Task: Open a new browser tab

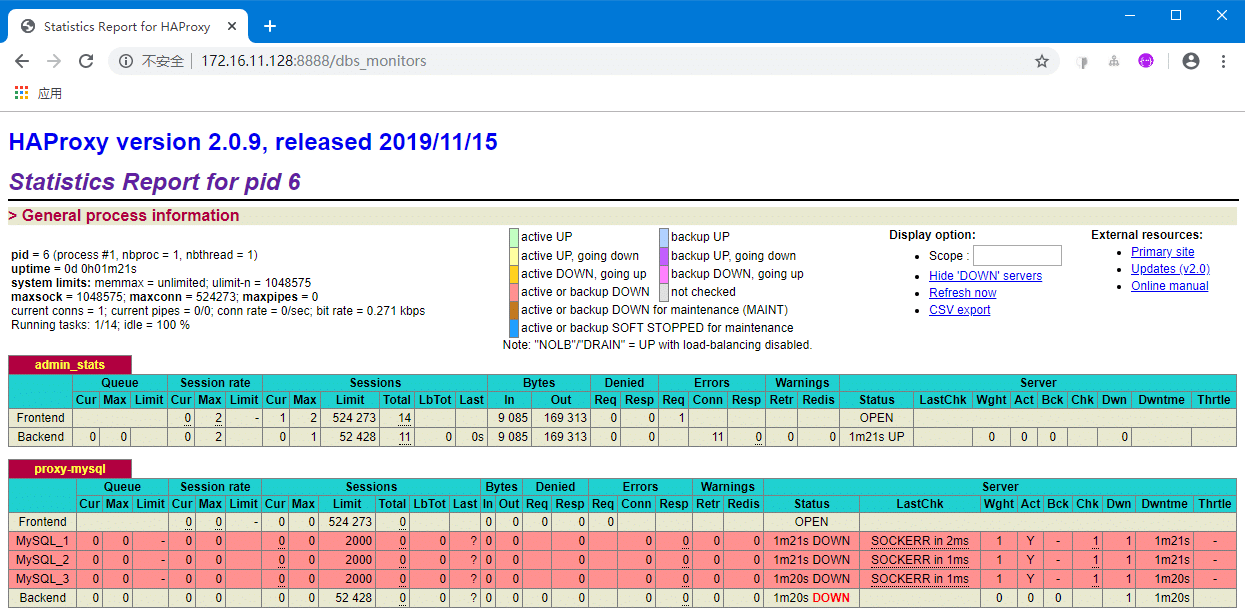Action: click(x=269, y=26)
